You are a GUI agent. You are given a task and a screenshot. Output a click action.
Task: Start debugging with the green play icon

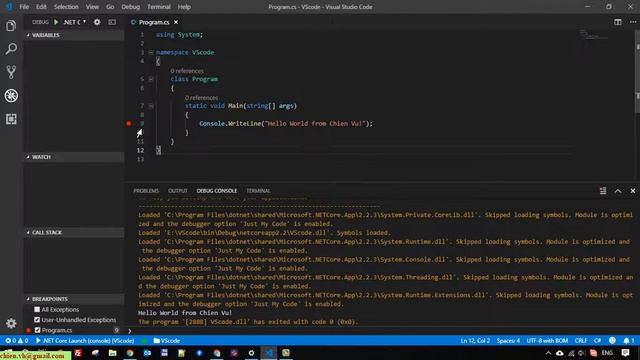[56, 22]
